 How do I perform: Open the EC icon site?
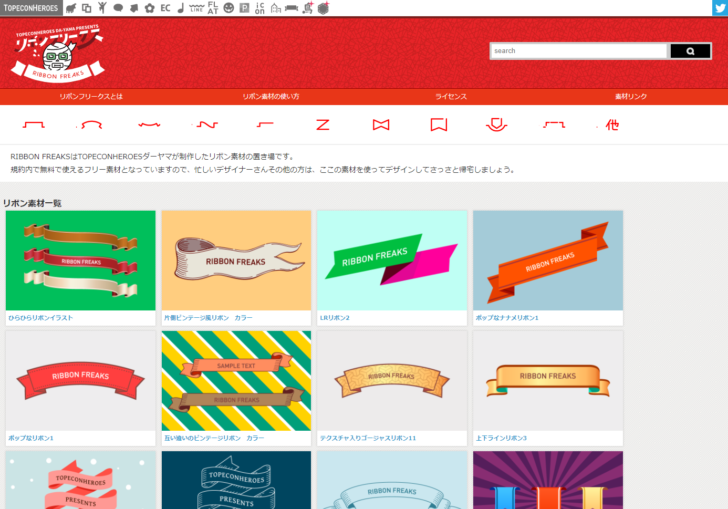165,8
